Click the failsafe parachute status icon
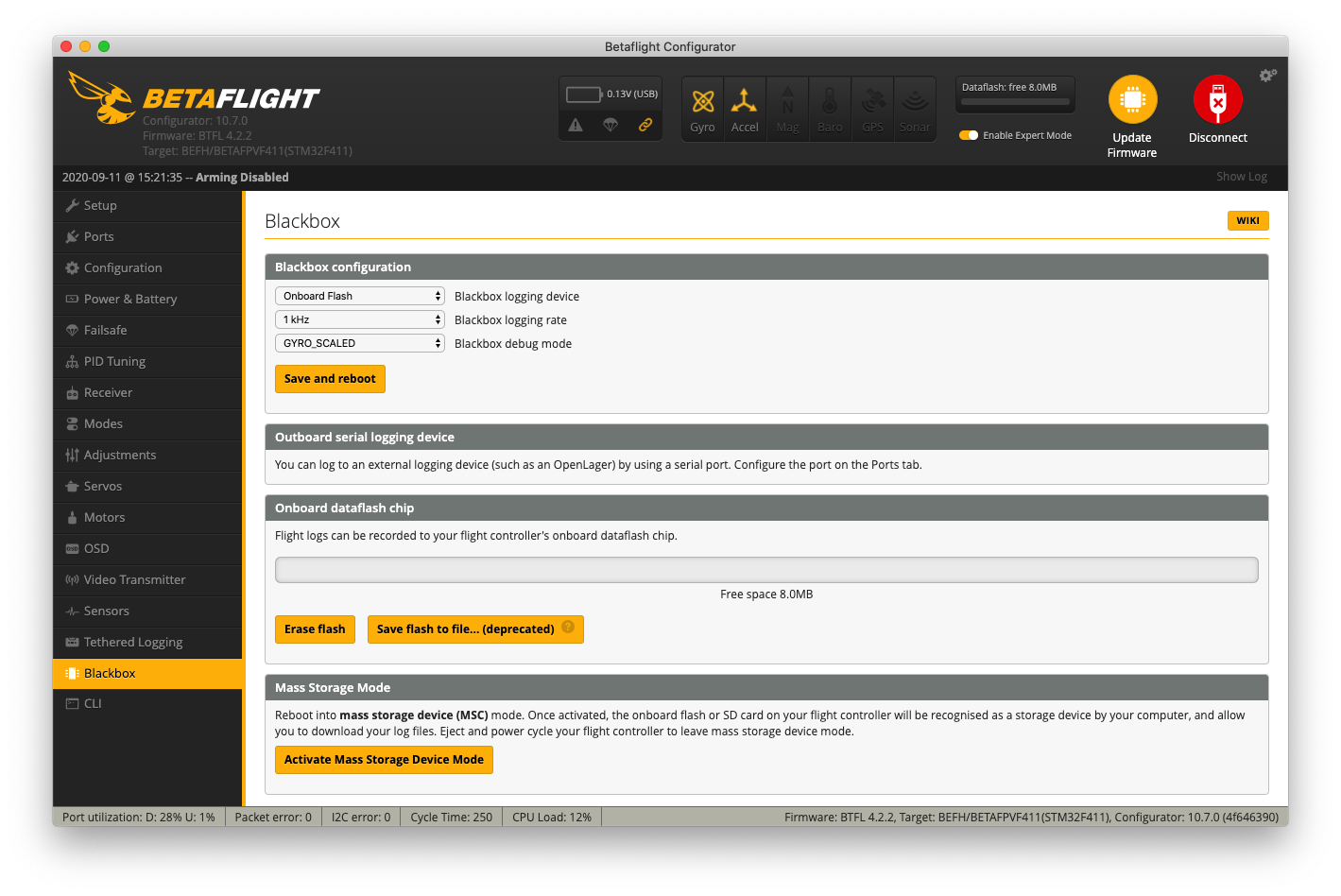1341x896 pixels. coord(610,125)
